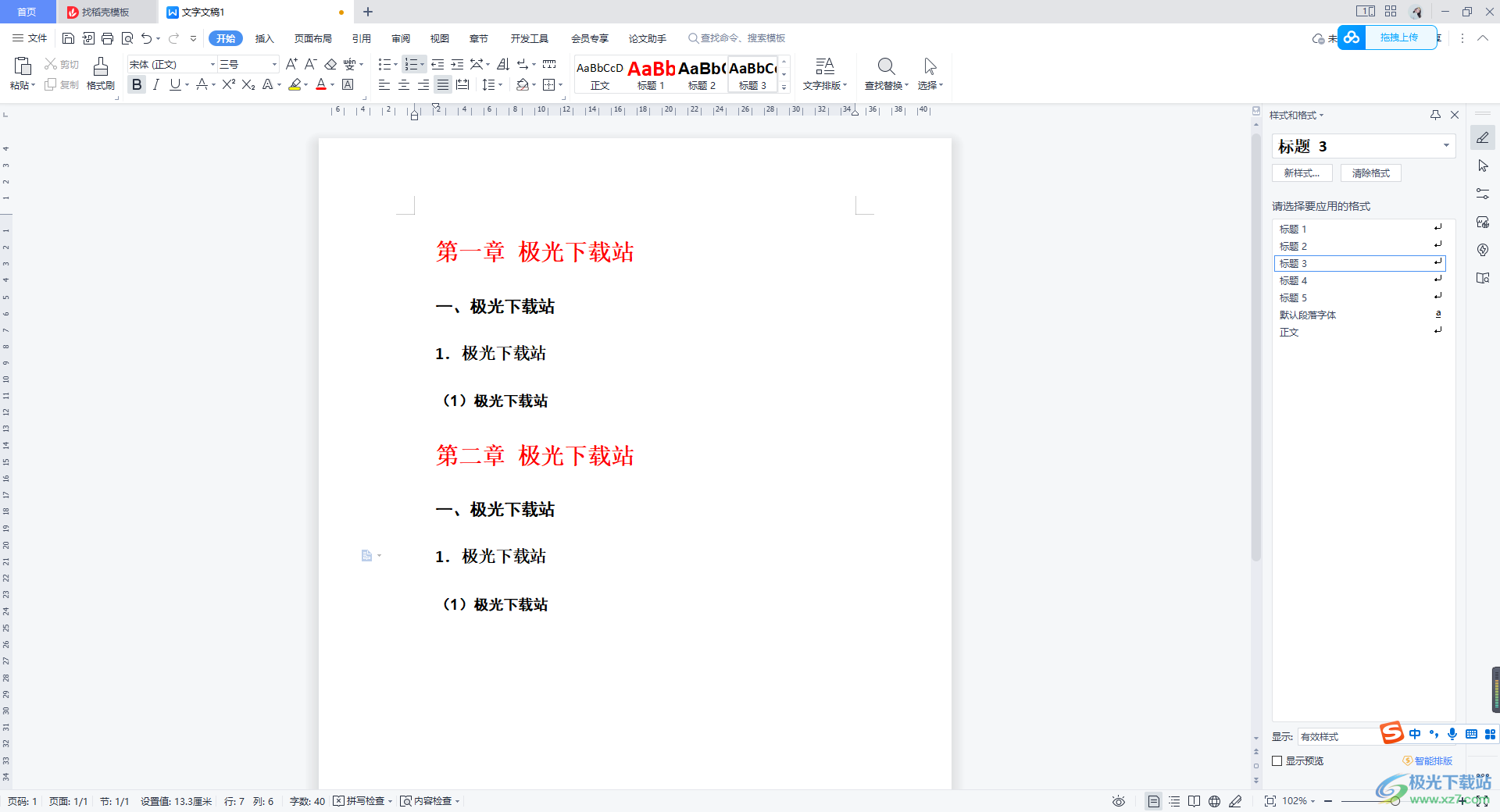Image resolution: width=1500 pixels, height=812 pixels.
Task: Expand the style gallery more arrow
Action: tap(784, 87)
